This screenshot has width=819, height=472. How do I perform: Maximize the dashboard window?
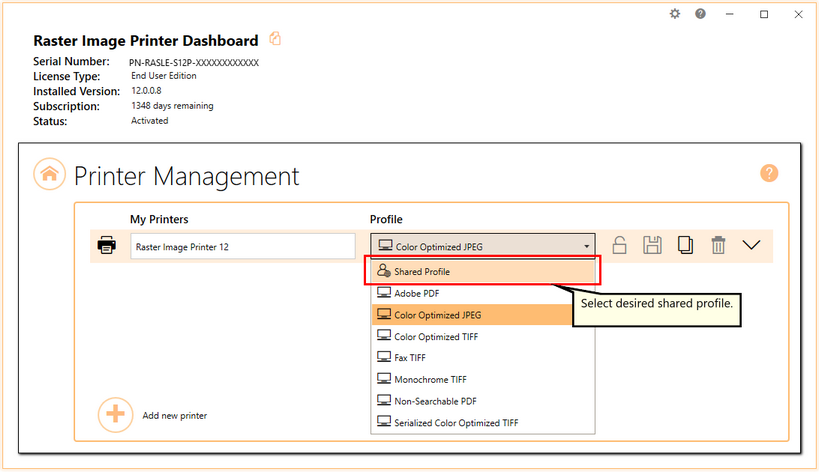point(764,14)
